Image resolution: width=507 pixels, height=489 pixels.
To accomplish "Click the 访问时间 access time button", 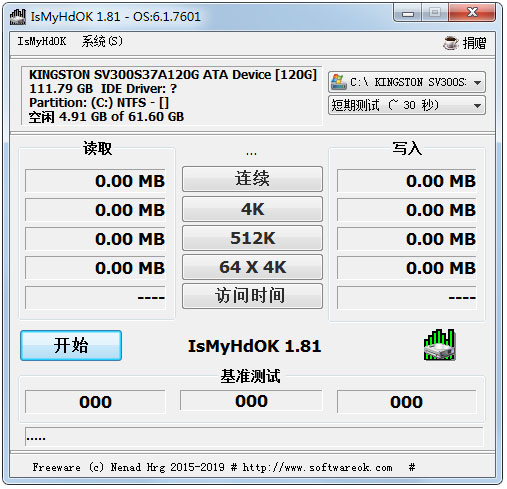I will click(252, 296).
